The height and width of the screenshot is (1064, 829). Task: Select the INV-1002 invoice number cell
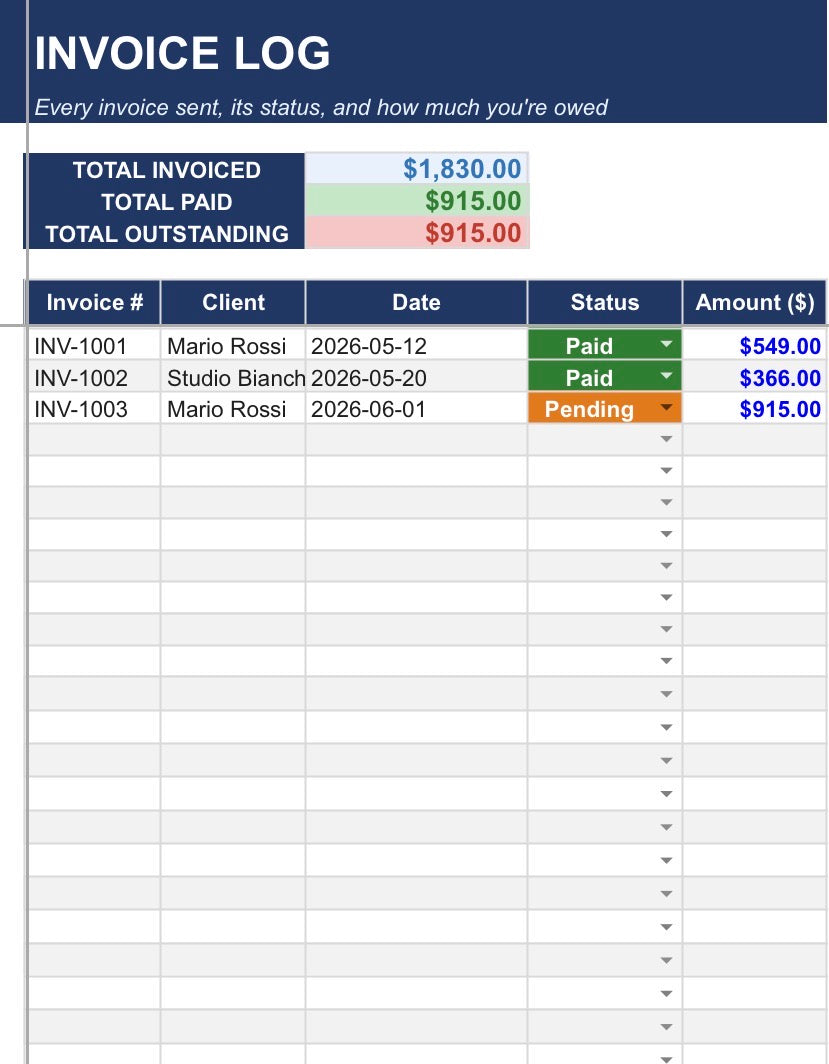(x=94, y=377)
